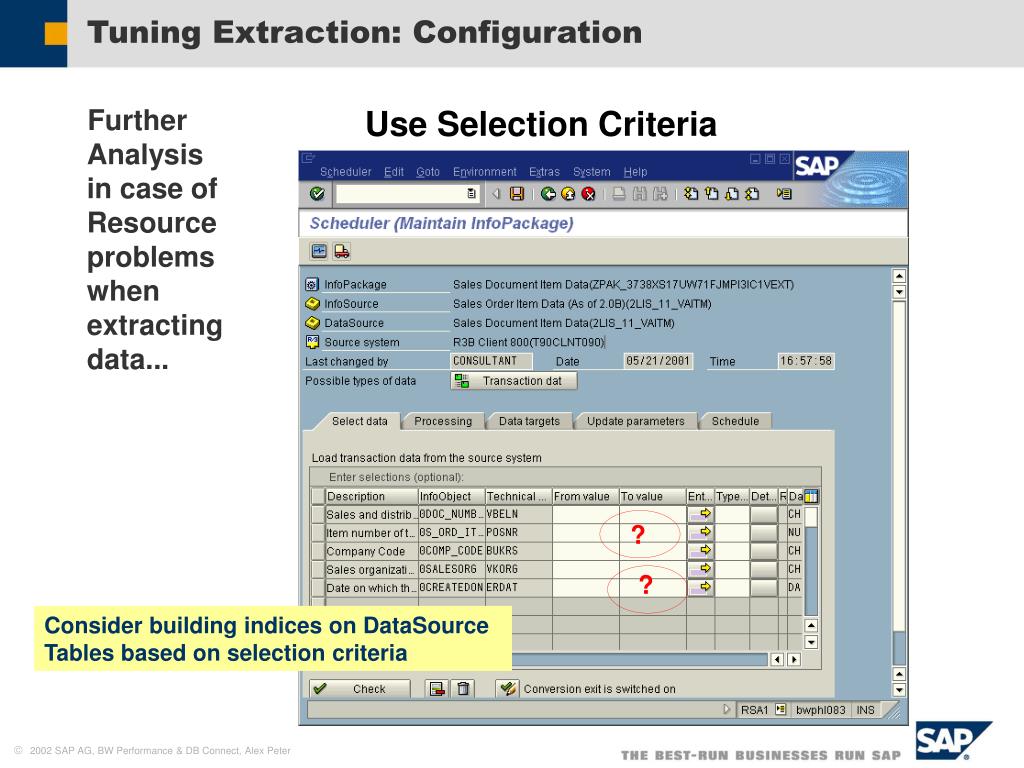The height and width of the screenshot is (768, 1024).
Task: Select the row selector for Company Code
Action: [x=318, y=551]
